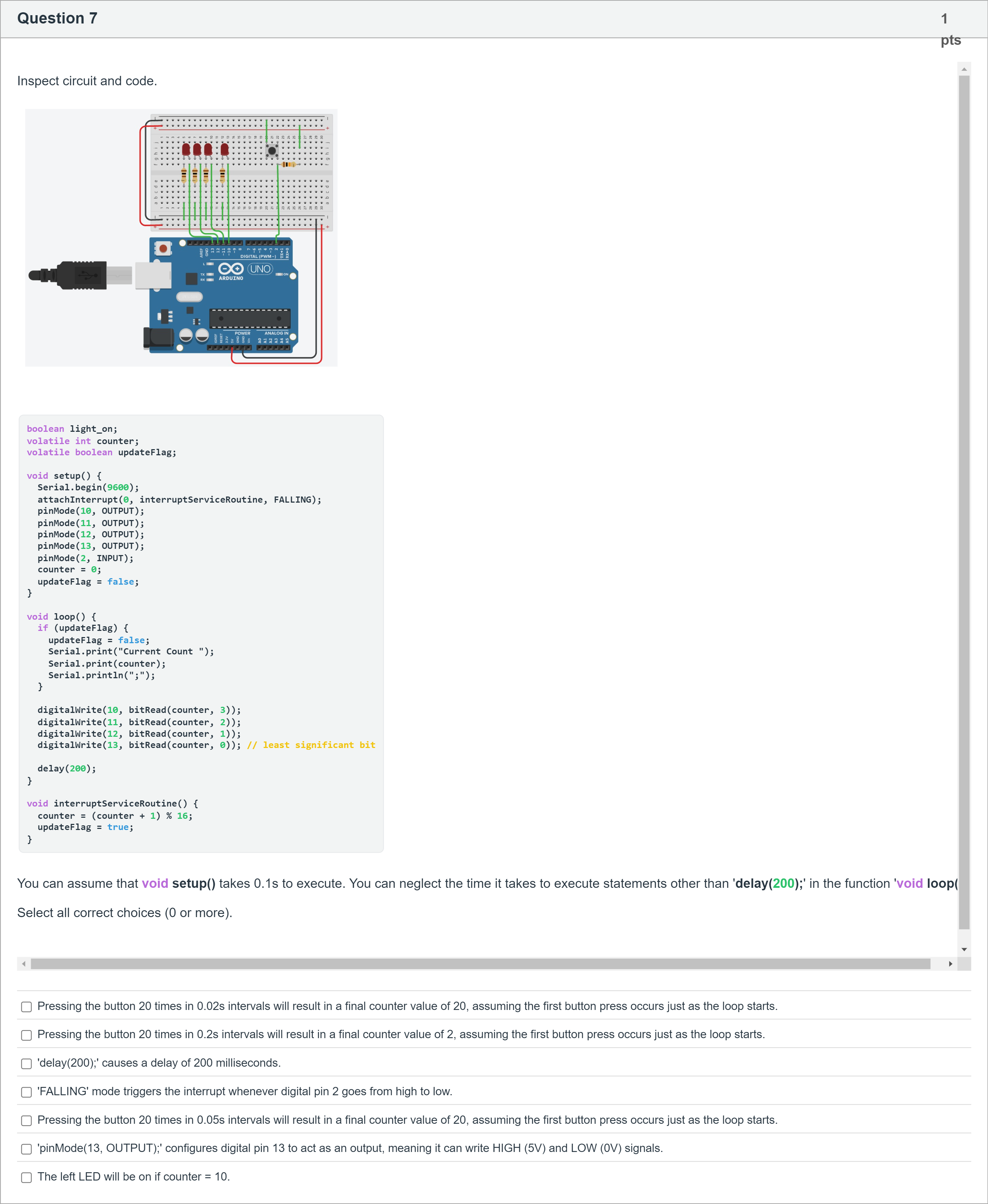Image resolution: width=988 pixels, height=1204 pixels.
Task: Click the pushbutton on the breadboard
Action: click(x=272, y=151)
